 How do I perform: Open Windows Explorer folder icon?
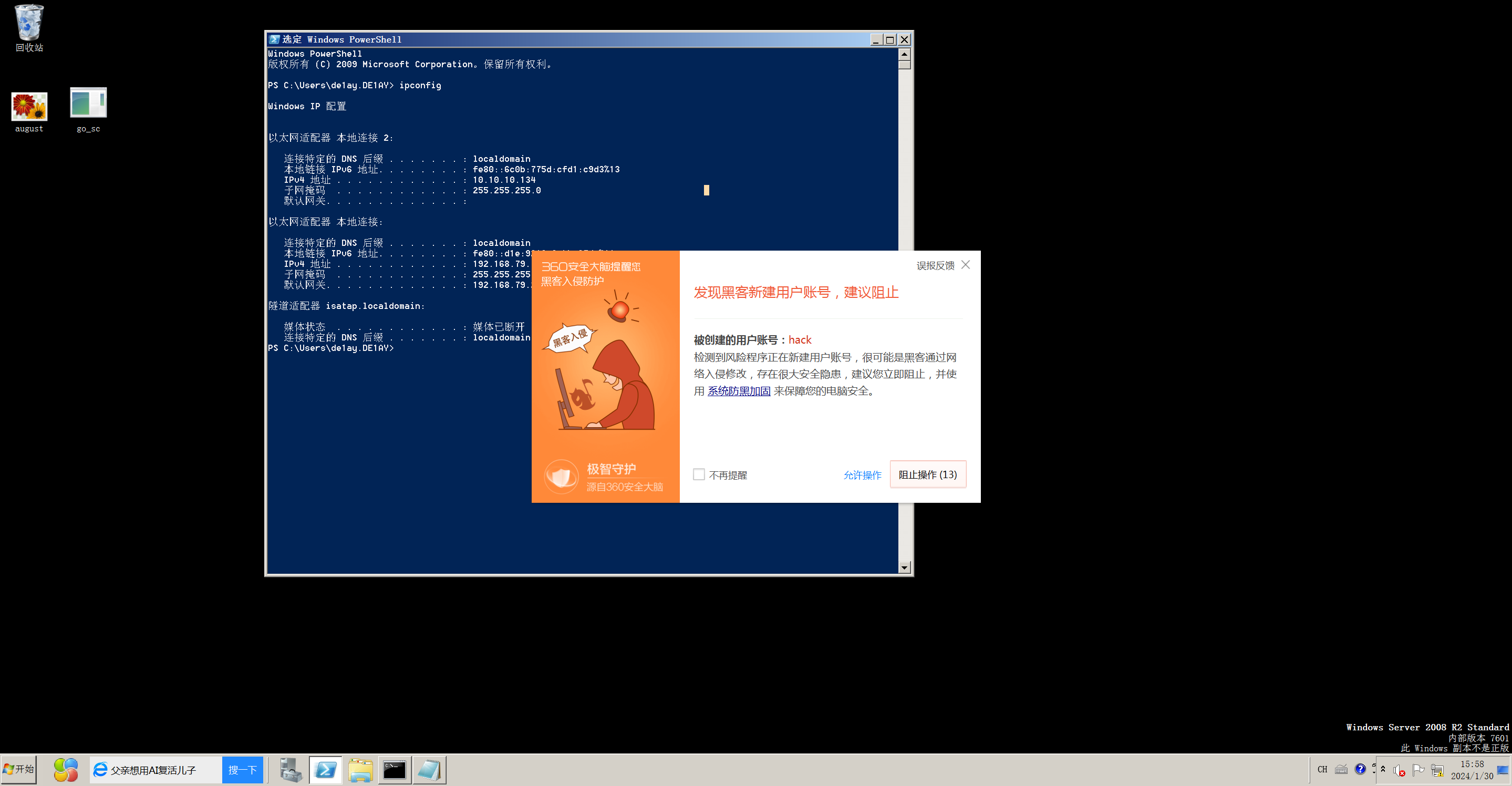coord(360,770)
